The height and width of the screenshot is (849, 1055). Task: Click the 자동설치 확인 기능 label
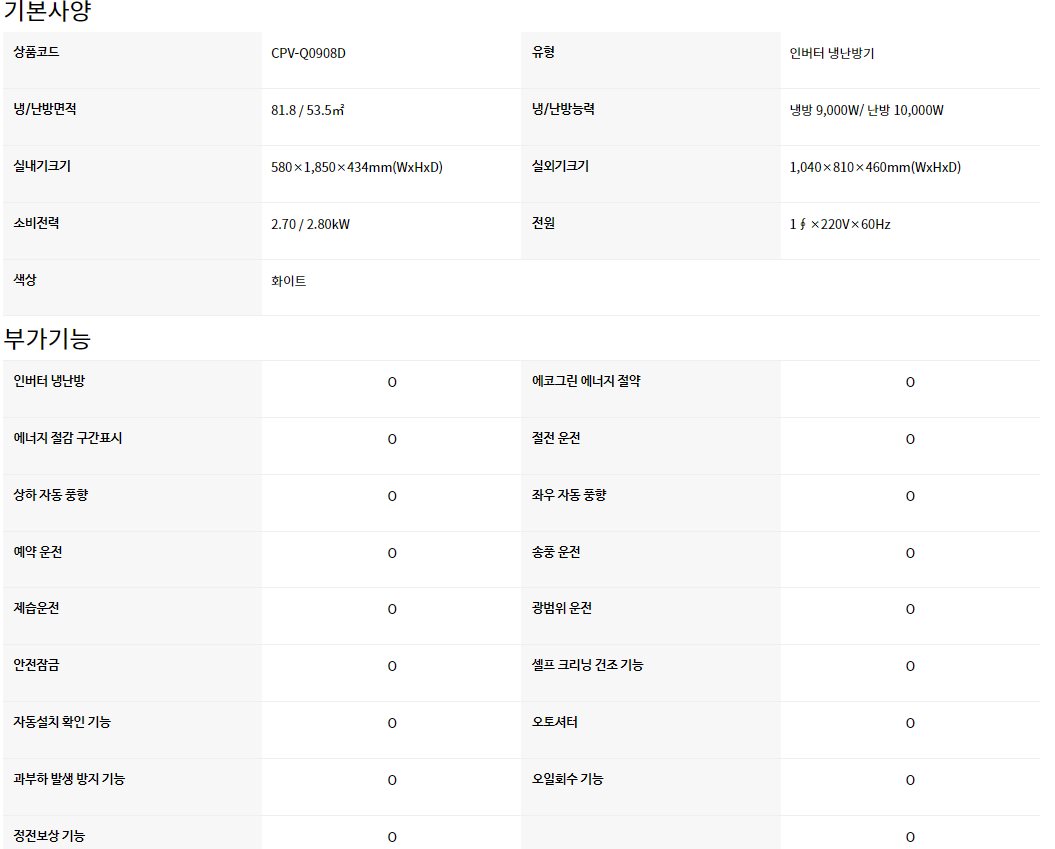tap(62, 722)
